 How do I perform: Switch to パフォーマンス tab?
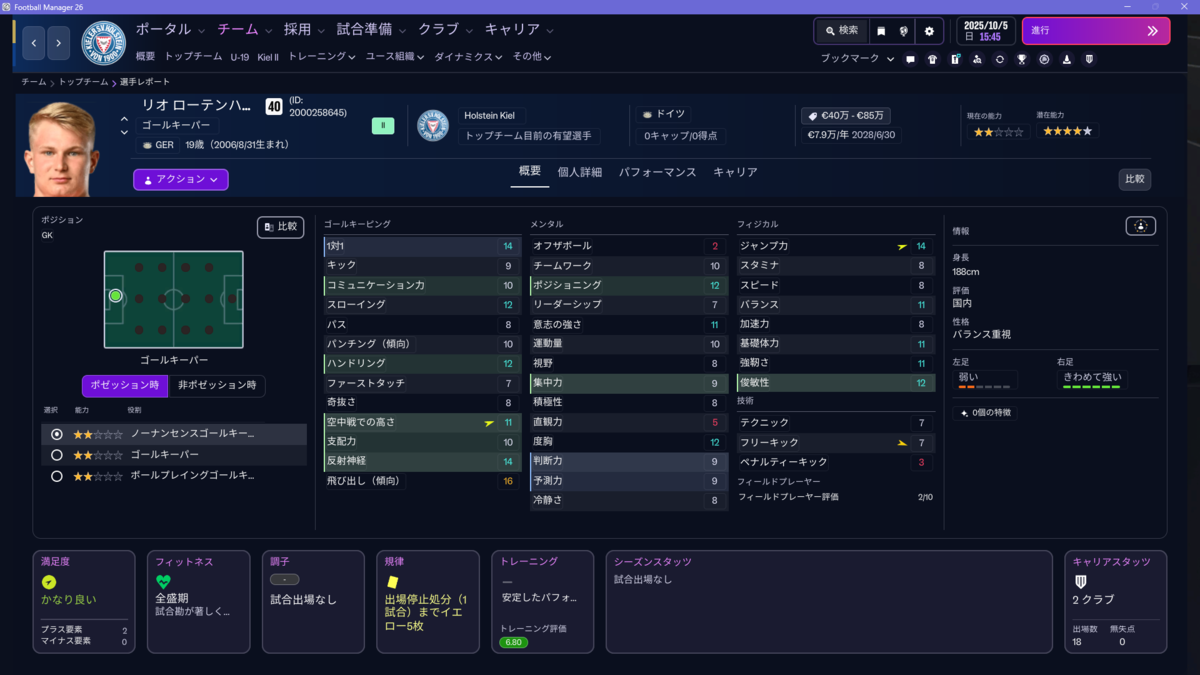coord(657,172)
